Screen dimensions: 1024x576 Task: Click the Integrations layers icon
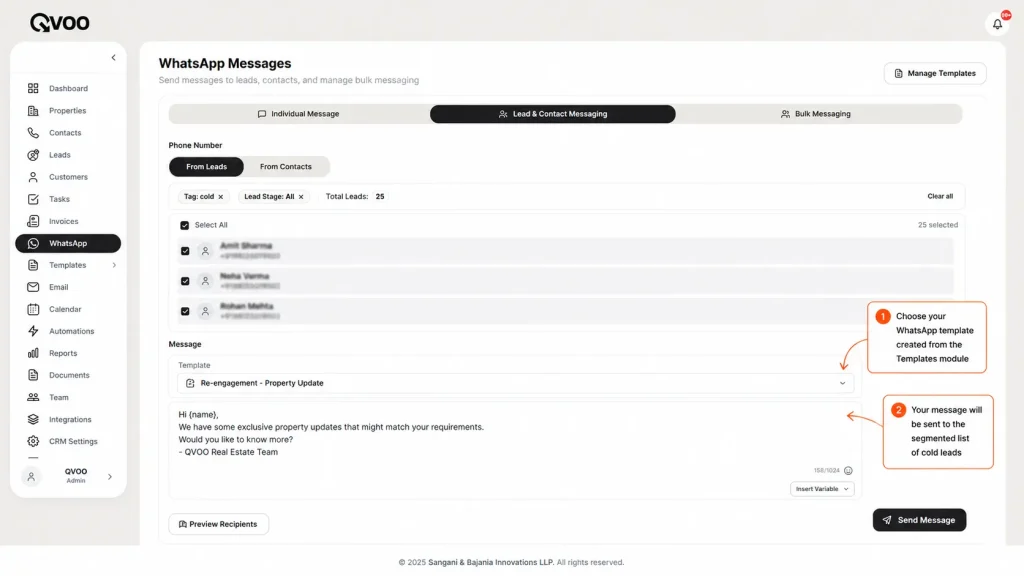33,419
